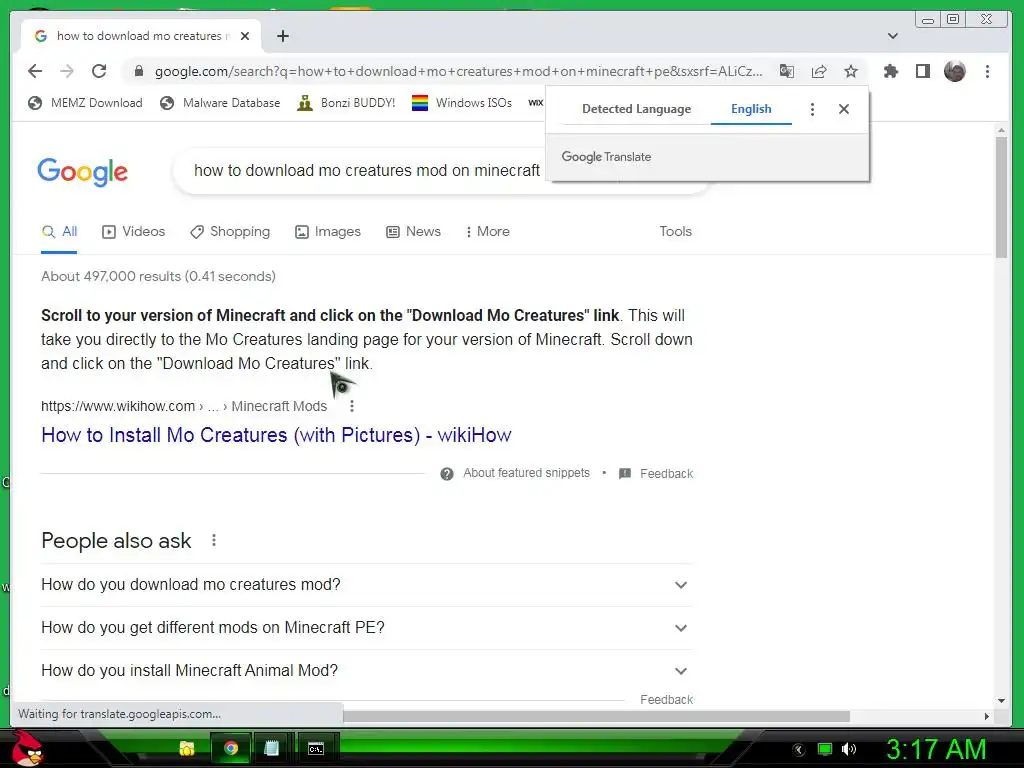Open the Windows ISOs bookmark
This screenshot has height=768, width=1024.
(462, 103)
